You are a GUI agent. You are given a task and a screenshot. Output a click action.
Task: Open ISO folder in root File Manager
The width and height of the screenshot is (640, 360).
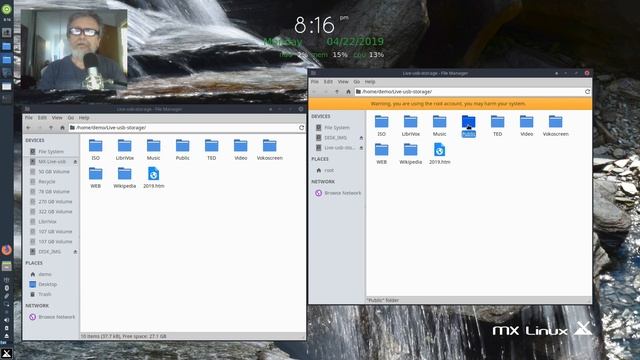tap(382, 125)
